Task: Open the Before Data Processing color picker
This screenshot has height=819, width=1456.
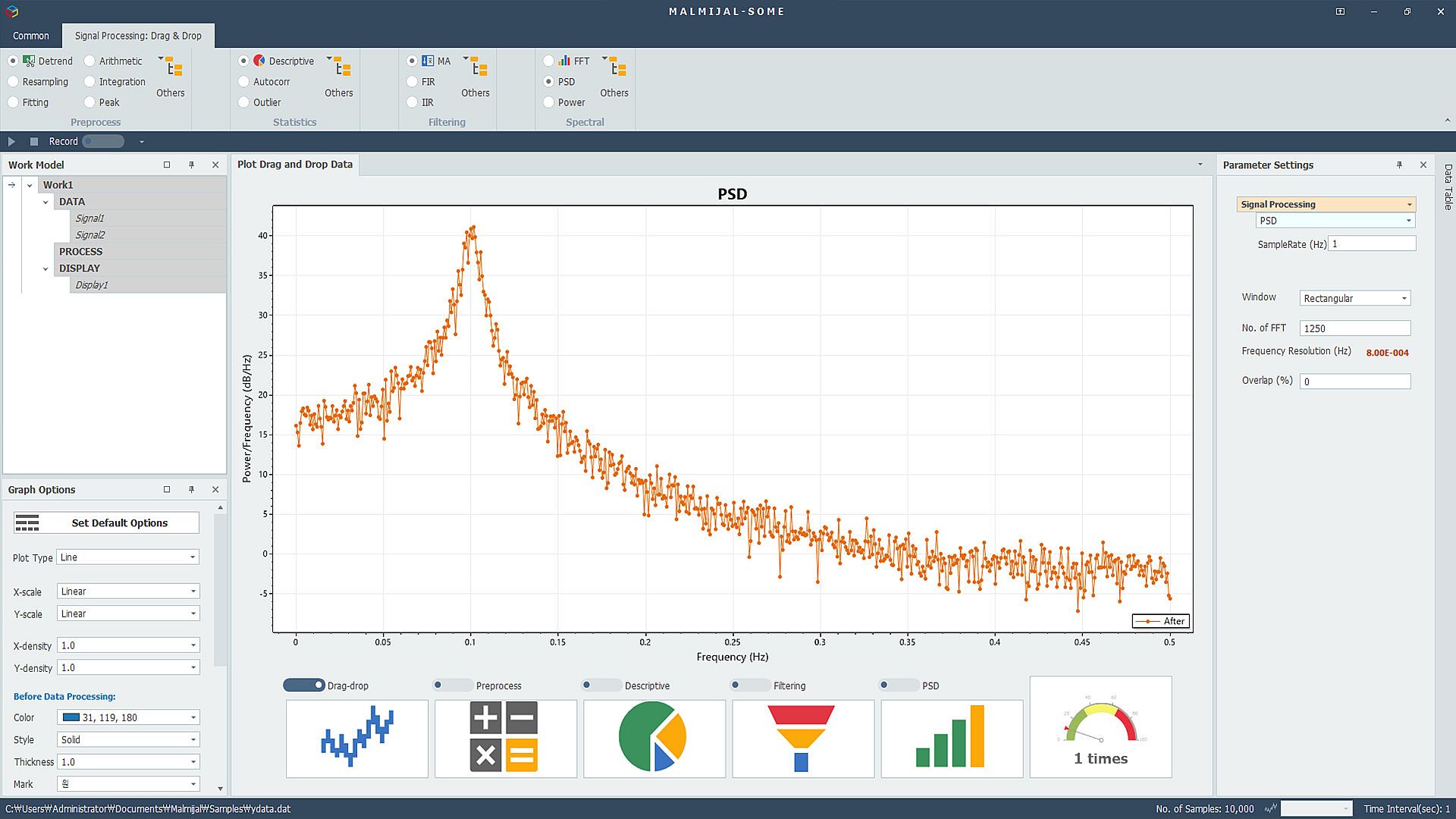Action: [x=127, y=717]
